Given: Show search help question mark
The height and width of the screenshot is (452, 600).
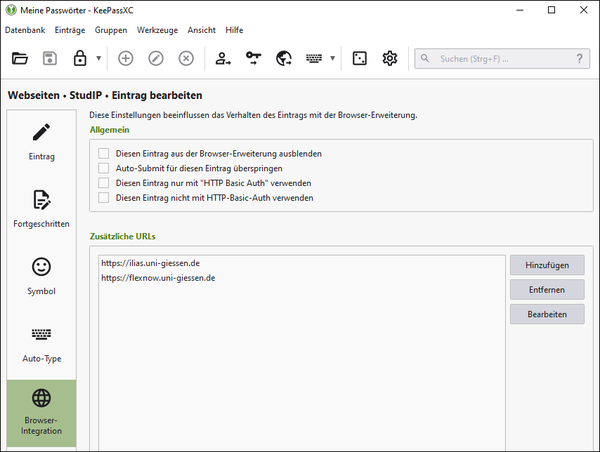Looking at the screenshot, I should point(579,59).
